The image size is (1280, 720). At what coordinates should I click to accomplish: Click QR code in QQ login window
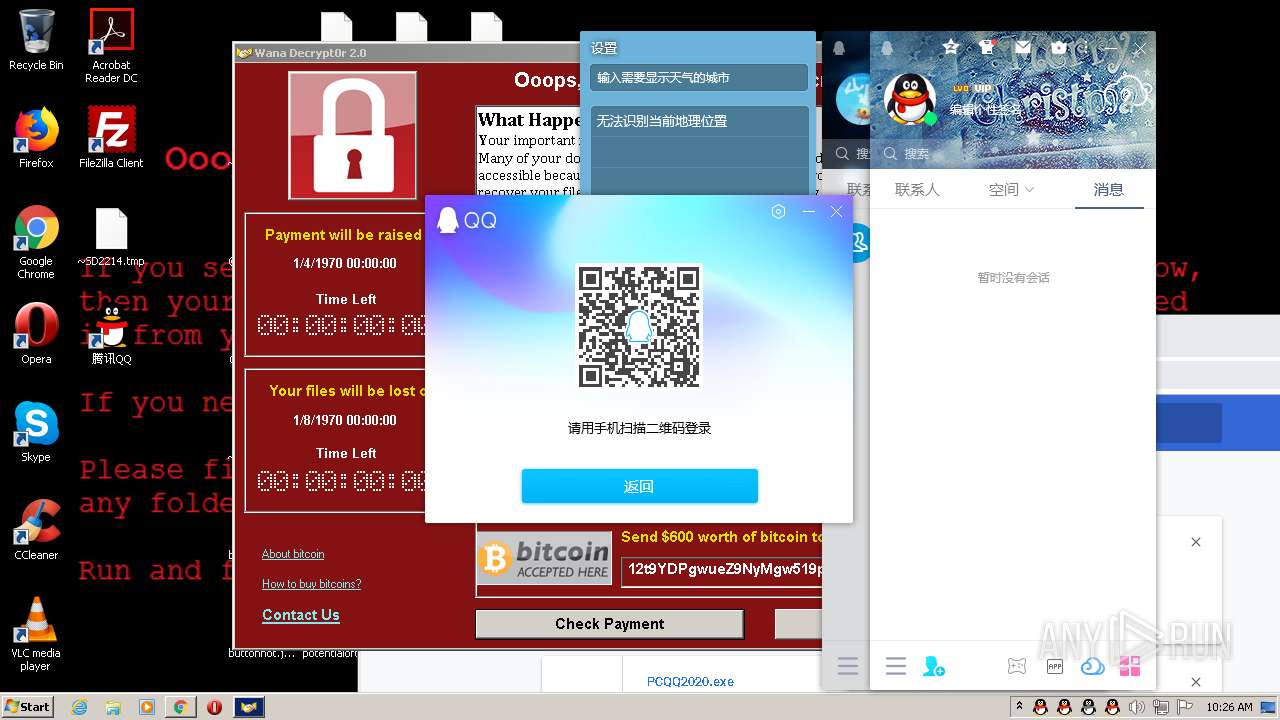tap(639, 326)
